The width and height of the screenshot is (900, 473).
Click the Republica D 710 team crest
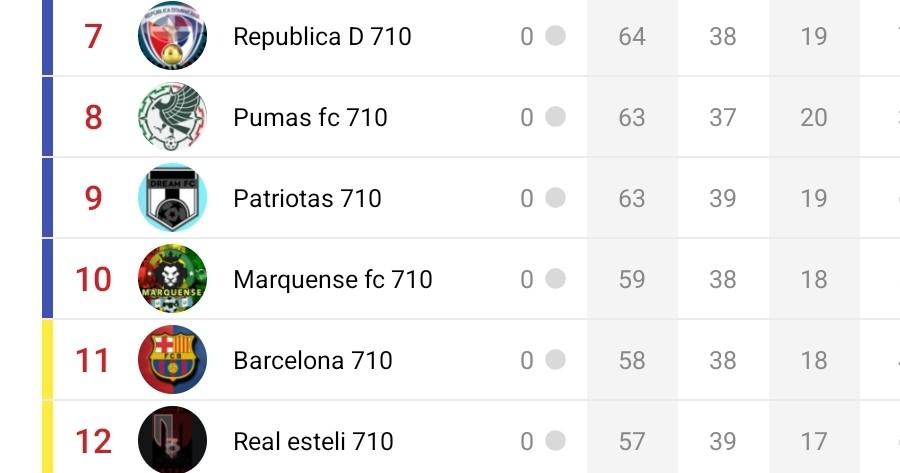coord(172,37)
